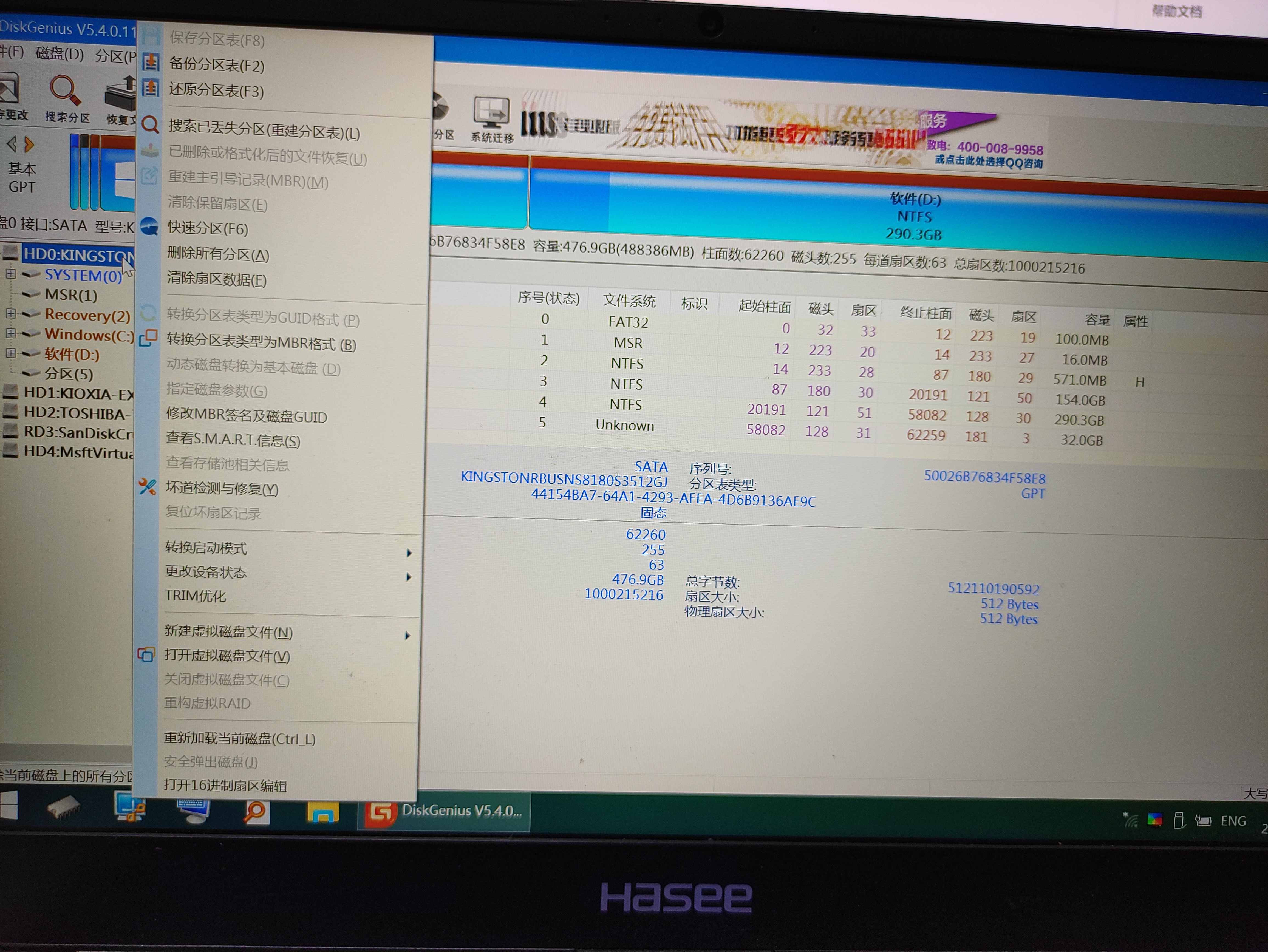
Task: Expand the SYSTEM(0) tree node
Action: point(10,274)
